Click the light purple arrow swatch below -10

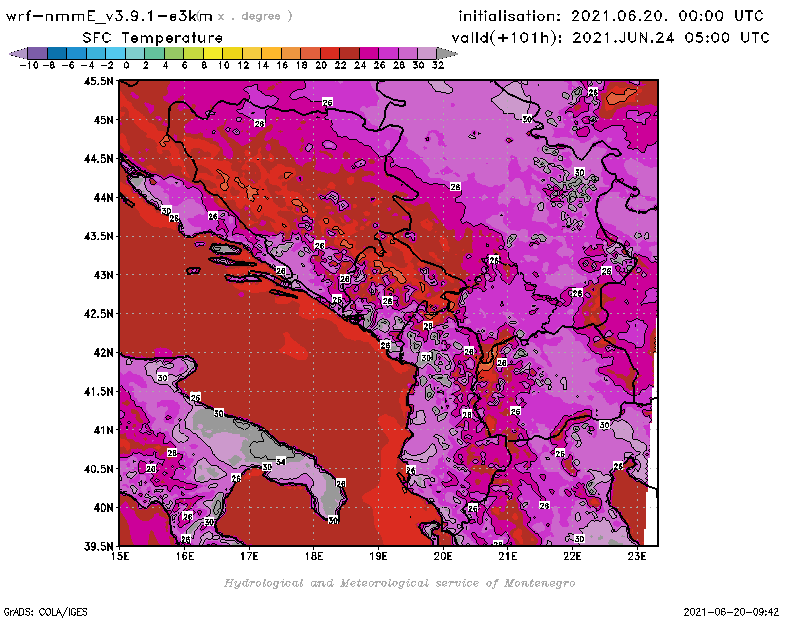pyautogui.click(x=19, y=53)
